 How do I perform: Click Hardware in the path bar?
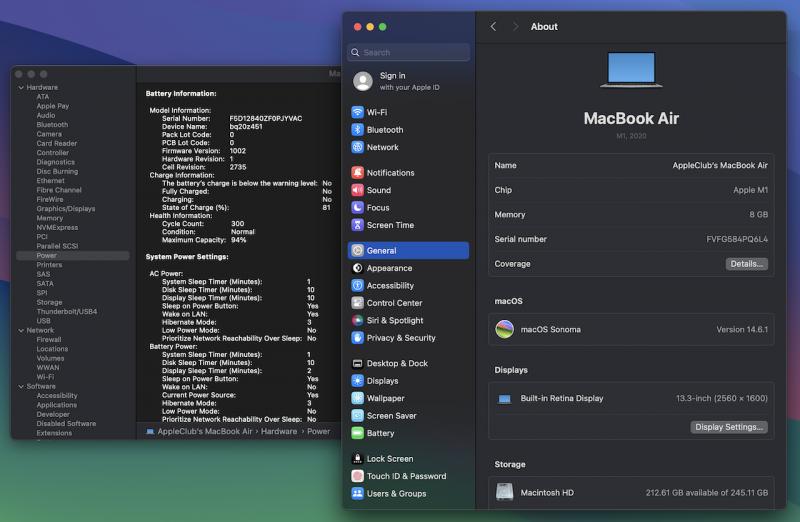tap(279, 432)
